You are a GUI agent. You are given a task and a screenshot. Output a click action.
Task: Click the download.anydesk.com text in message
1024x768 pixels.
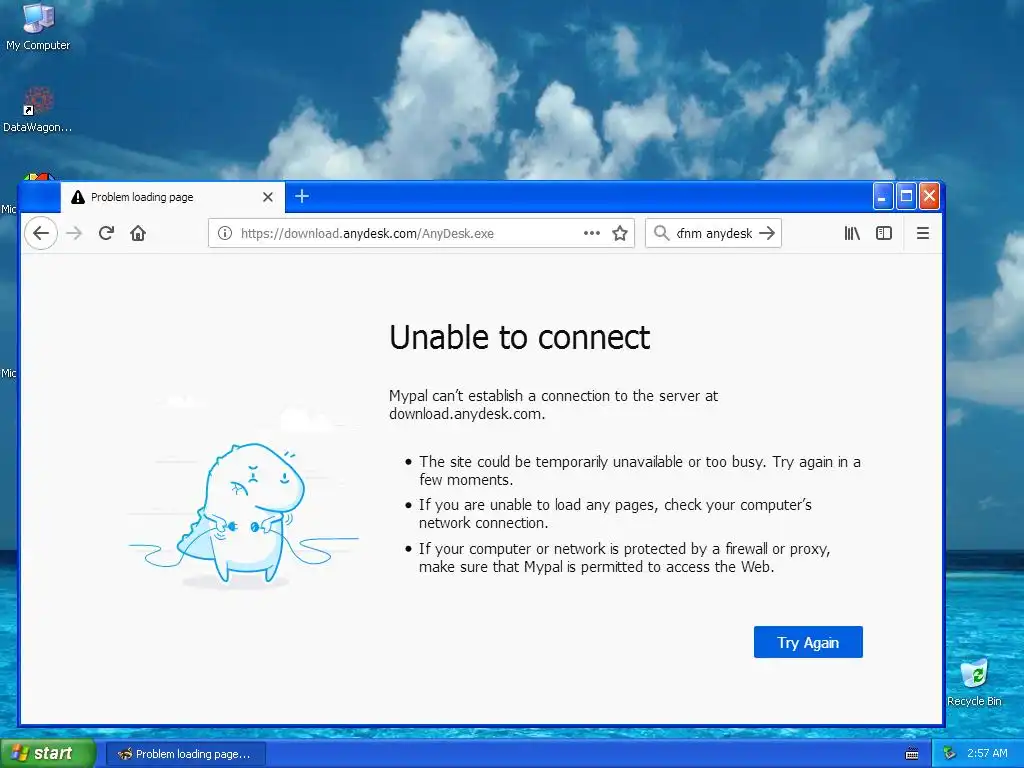(466, 414)
